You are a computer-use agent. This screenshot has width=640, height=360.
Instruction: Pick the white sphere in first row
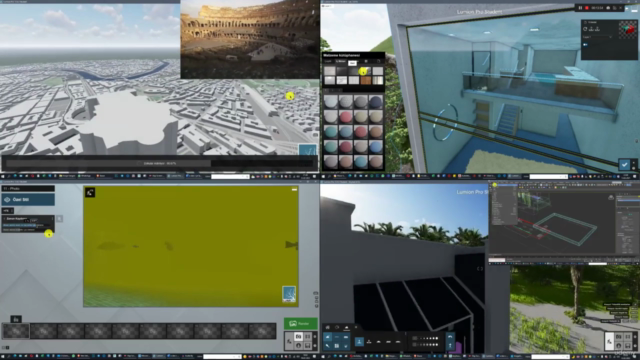[331, 102]
